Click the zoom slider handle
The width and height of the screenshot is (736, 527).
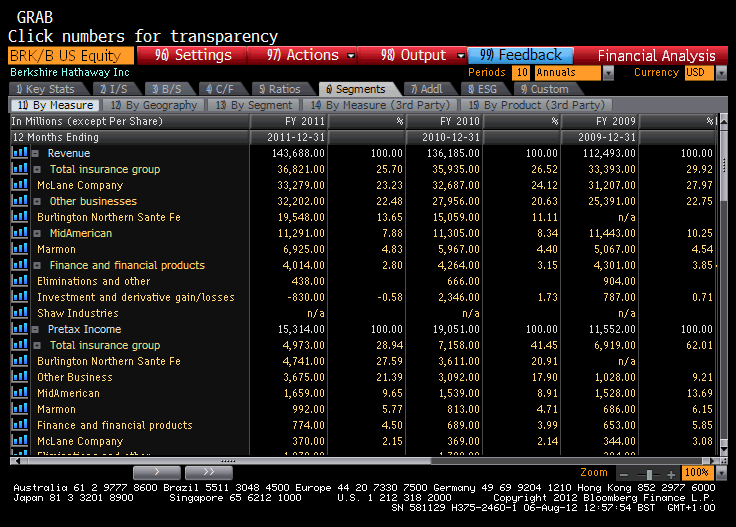click(649, 474)
